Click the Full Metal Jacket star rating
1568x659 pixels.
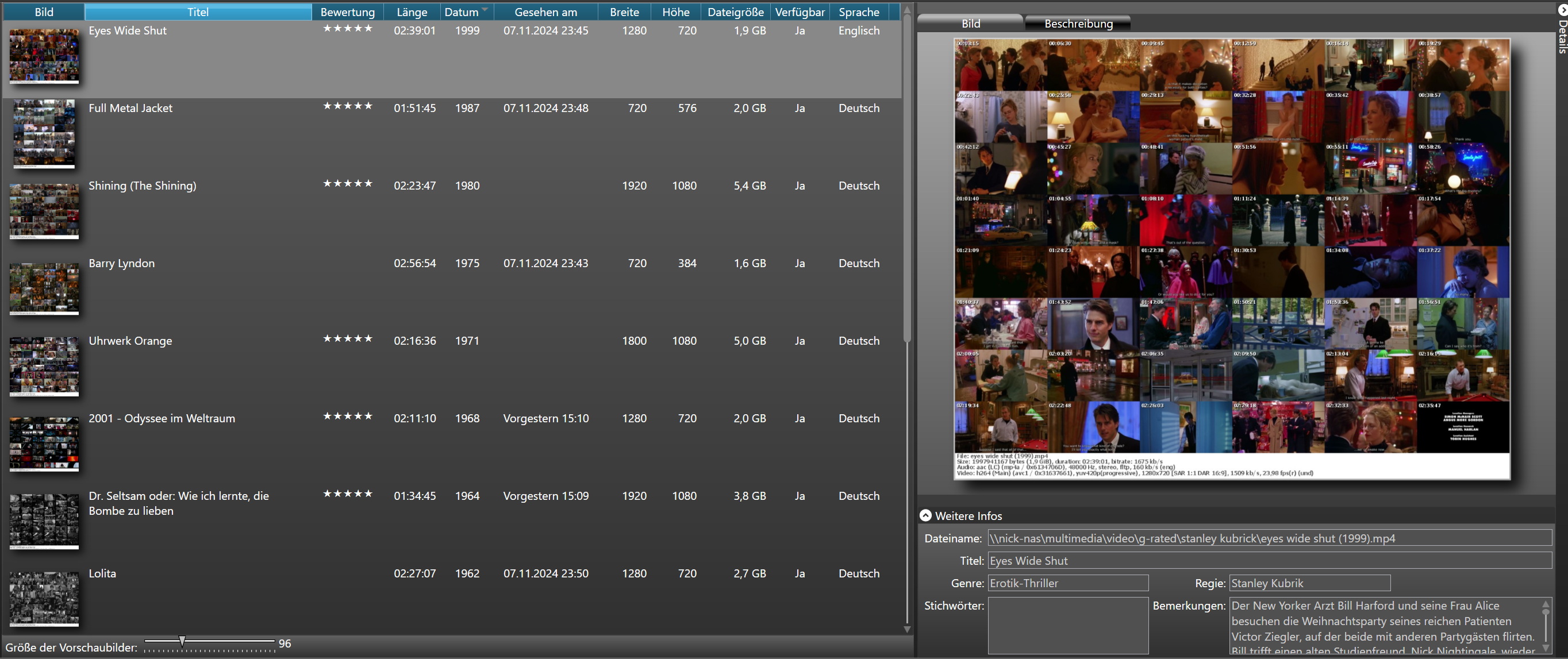(348, 106)
